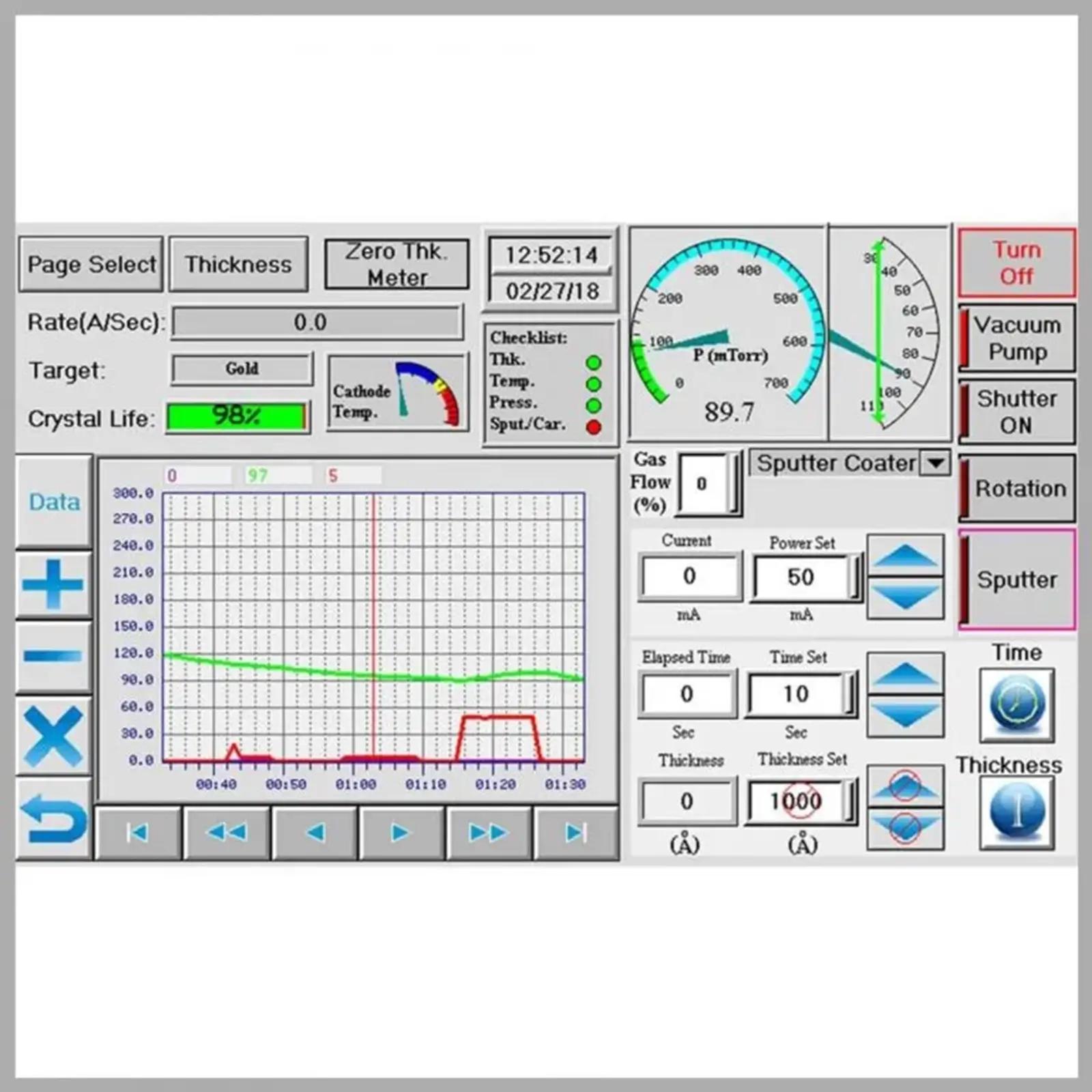Click the Elapsed Time readout
This screenshot has height=1092, width=1092.
[687, 694]
